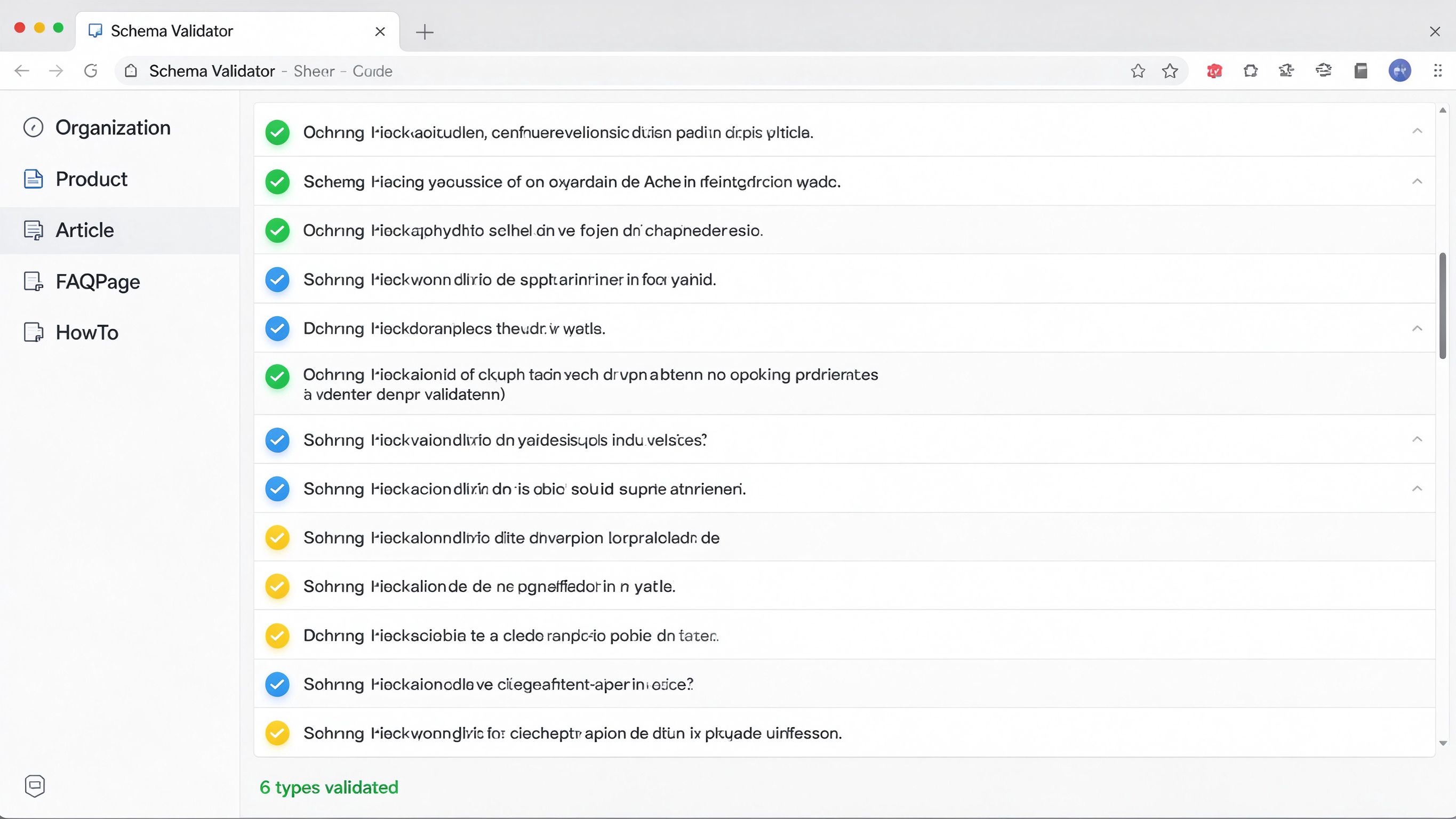The width and height of the screenshot is (1456, 819).
Task: Go back to previous page
Action: (22, 71)
